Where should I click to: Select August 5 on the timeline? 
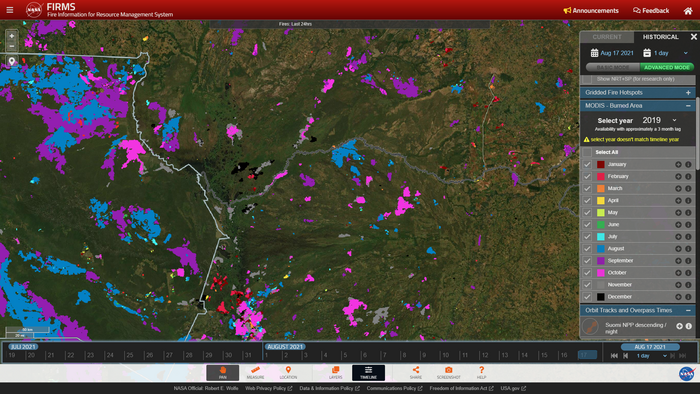[x=345, y=355]
